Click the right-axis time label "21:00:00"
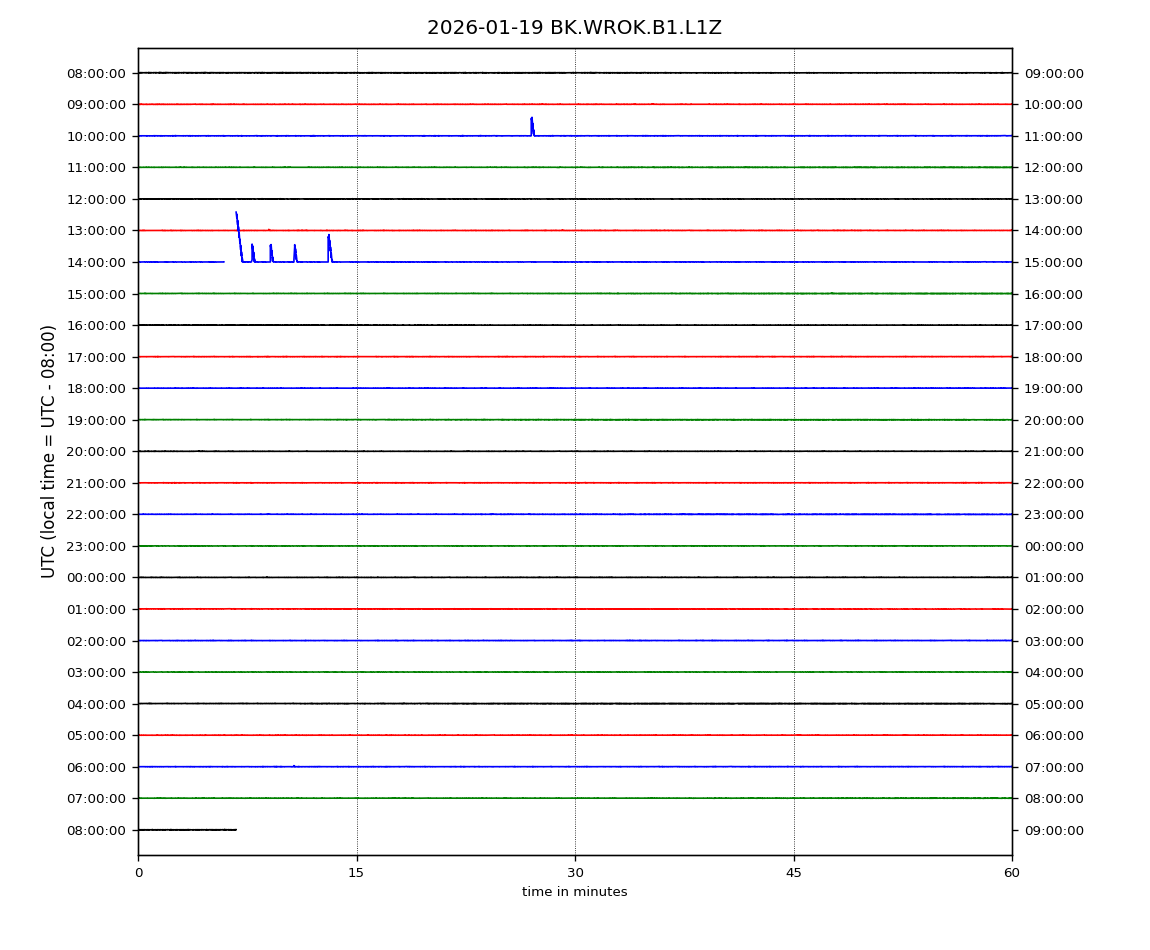This screenshot has width=1150, height=950. click(x=1054, y=452)
